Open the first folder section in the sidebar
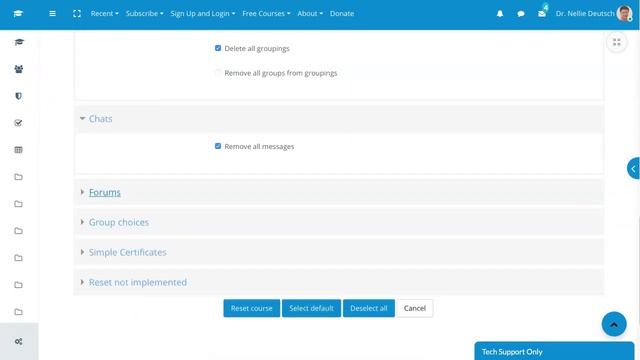 (18, 177)
